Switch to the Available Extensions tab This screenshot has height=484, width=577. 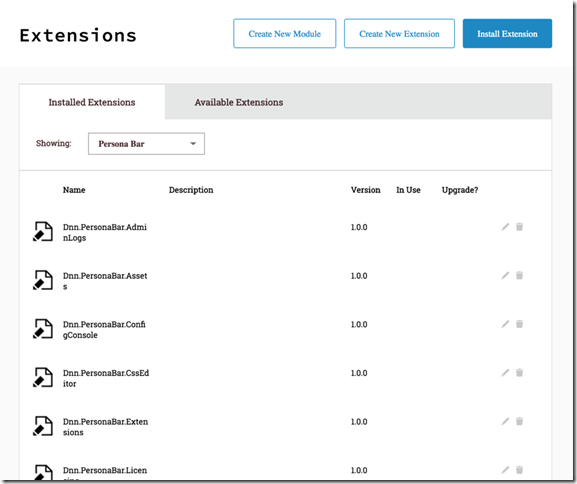239,102
